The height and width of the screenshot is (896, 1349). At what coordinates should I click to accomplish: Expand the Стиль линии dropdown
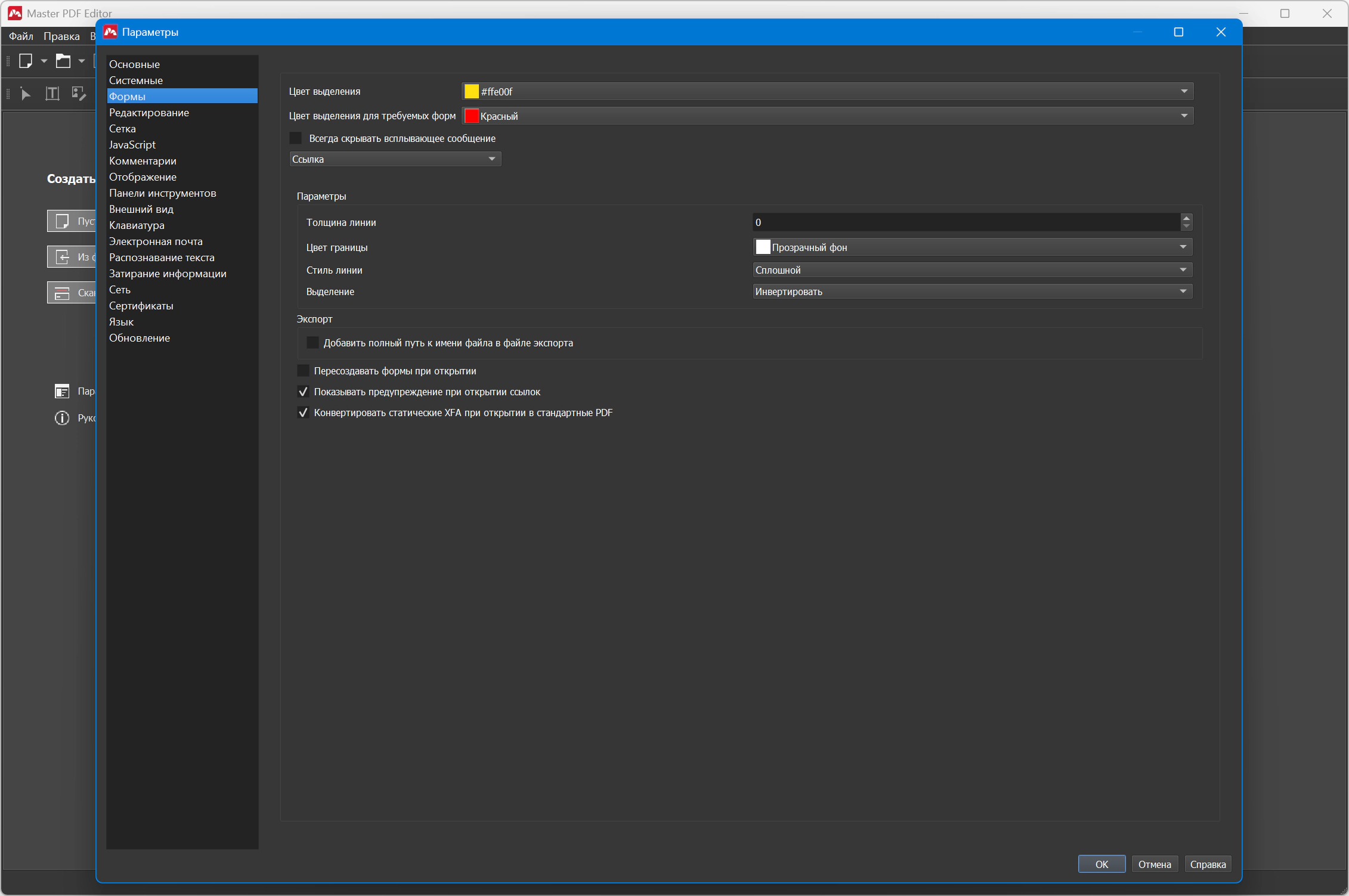click(972, 270)
